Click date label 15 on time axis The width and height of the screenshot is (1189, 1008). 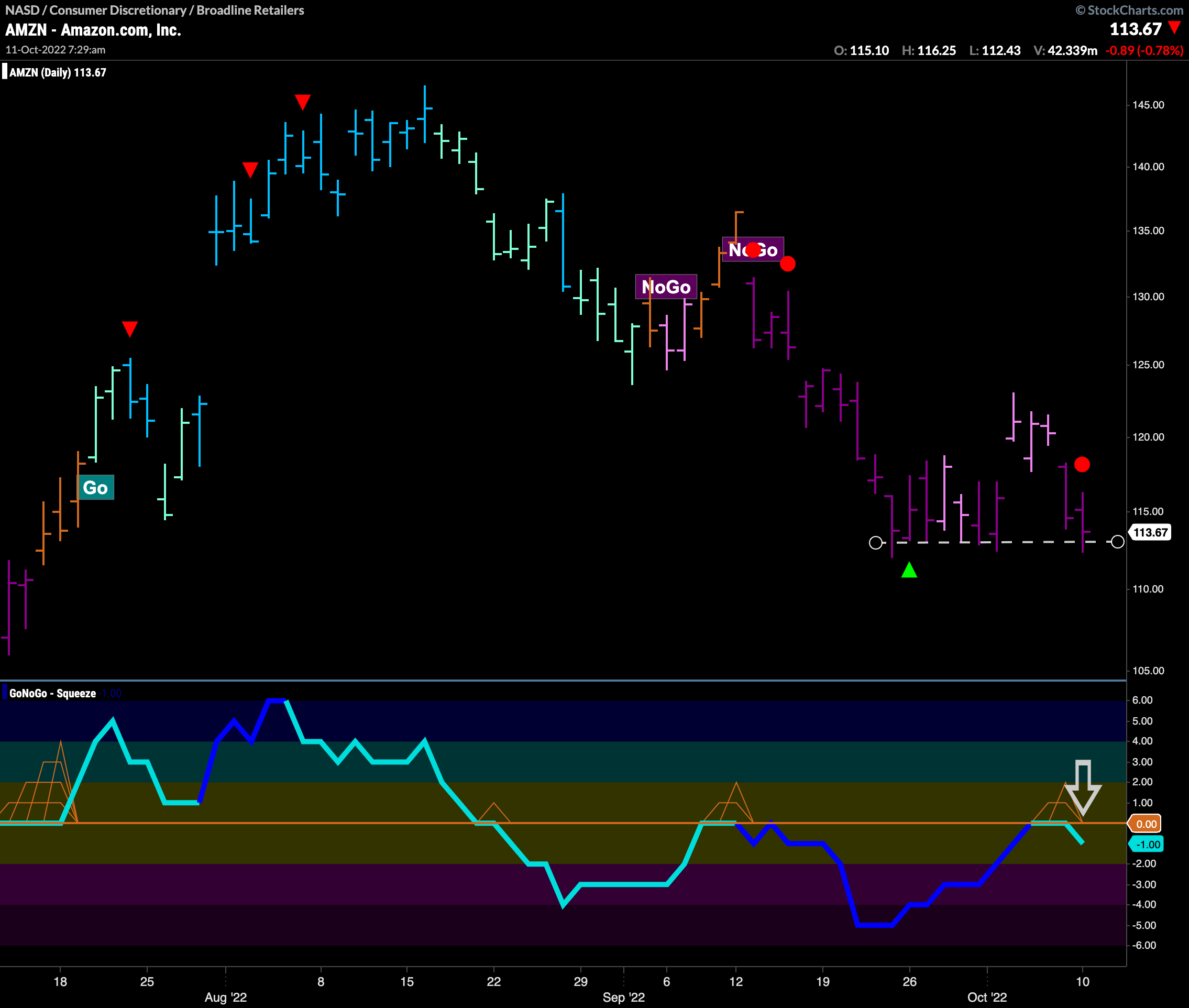point(407,982)
